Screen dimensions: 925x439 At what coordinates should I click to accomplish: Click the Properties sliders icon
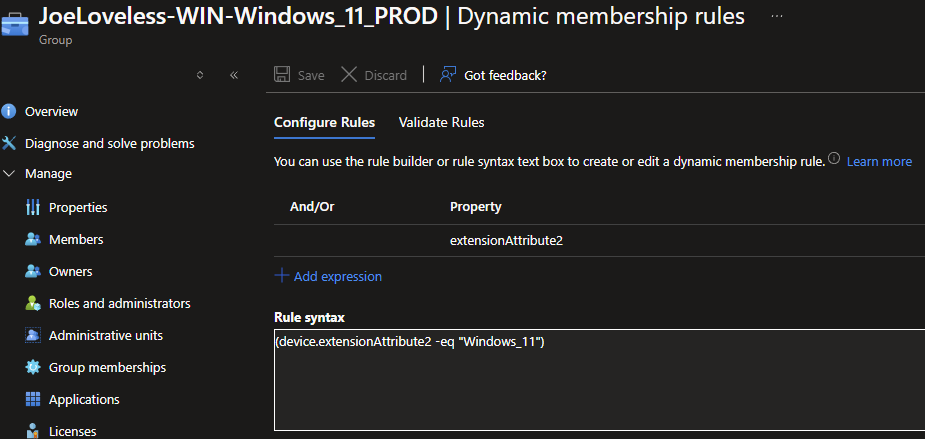point(32,207)
